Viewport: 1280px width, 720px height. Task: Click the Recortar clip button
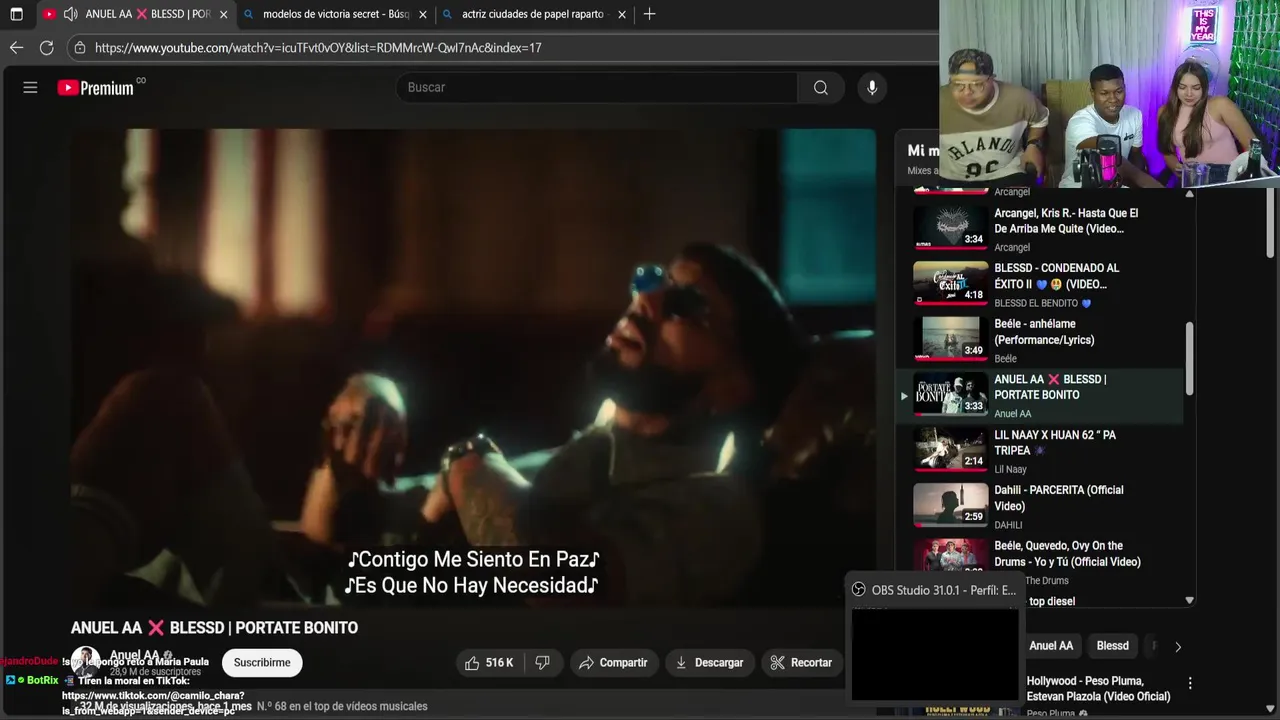[x=801, y=662]
